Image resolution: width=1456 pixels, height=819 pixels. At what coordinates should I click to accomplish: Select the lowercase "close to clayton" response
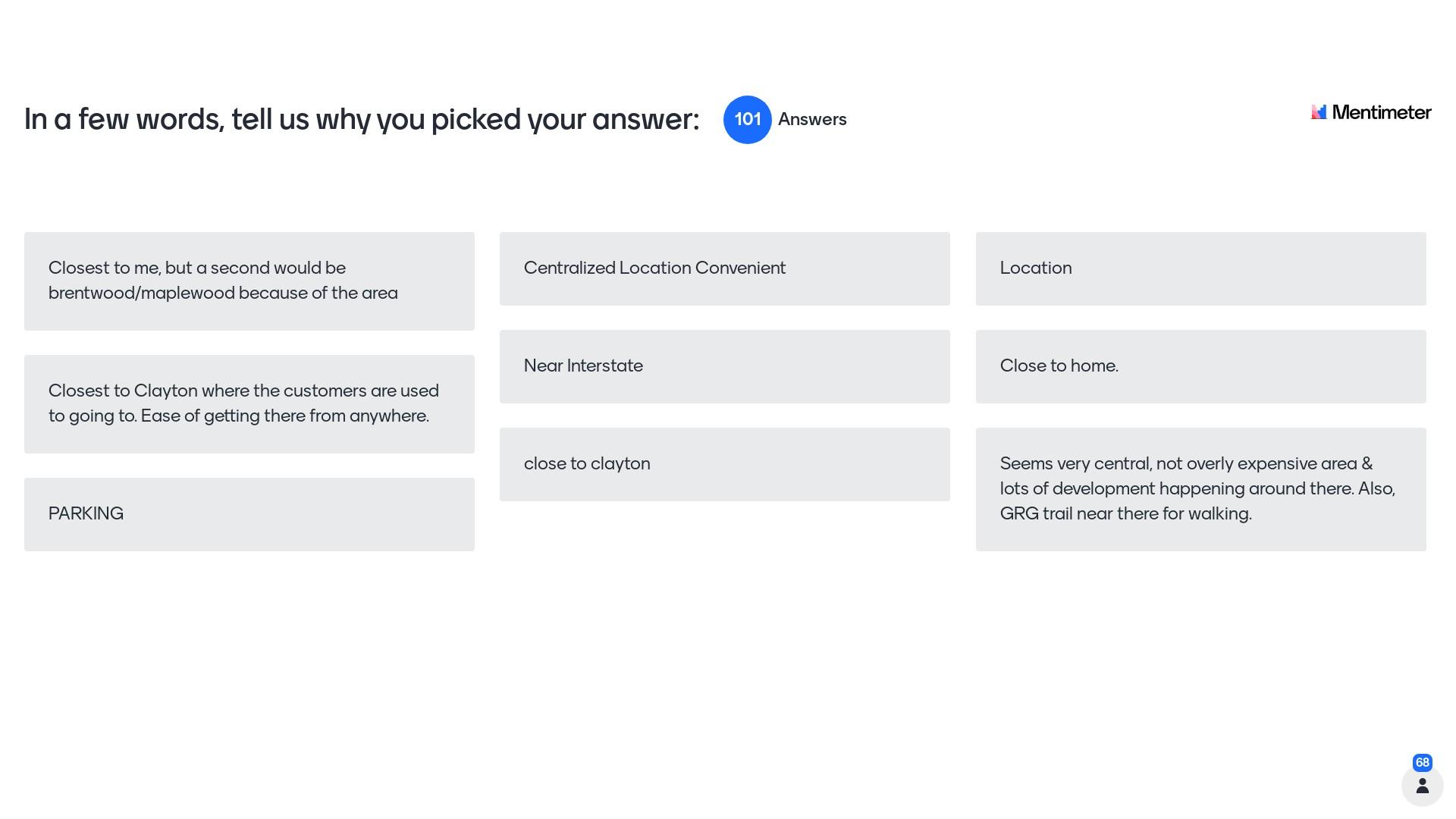pos(724,464)
